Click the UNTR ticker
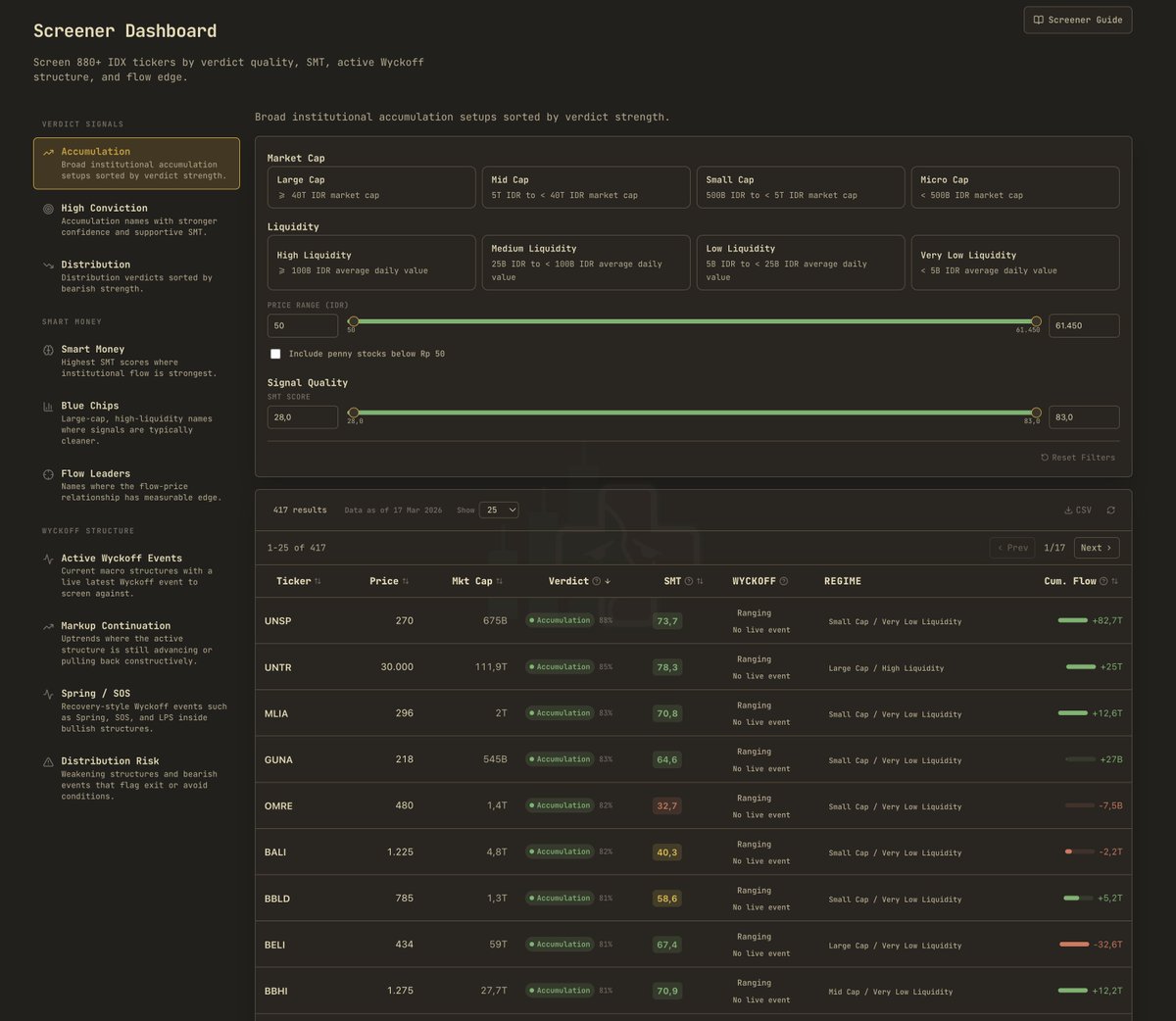The height and width of the screenshot is (1021, 1176). pyautogui.click(x=277, y=667)
